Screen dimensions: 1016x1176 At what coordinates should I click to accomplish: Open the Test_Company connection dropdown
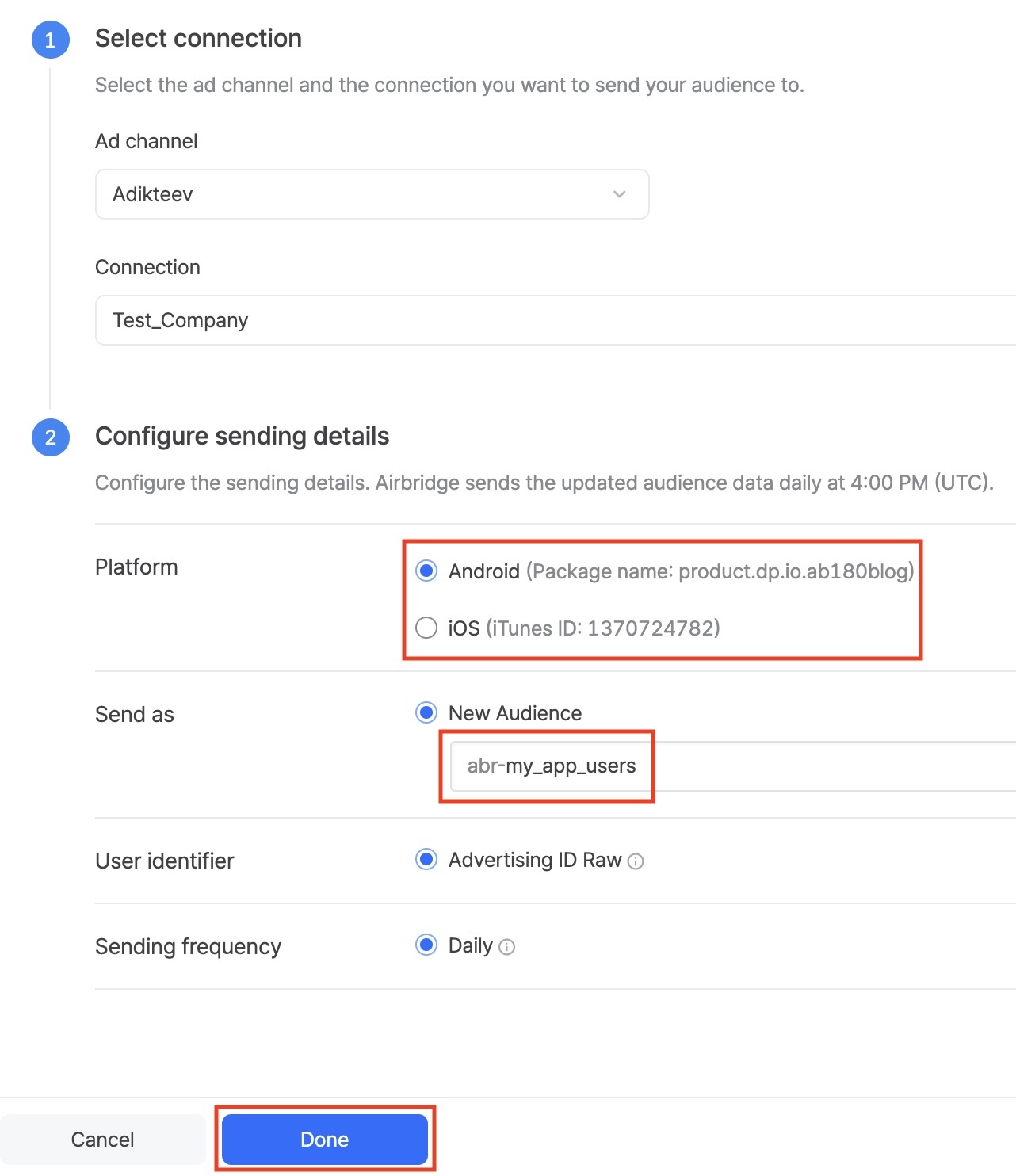[x=555, y=320]
